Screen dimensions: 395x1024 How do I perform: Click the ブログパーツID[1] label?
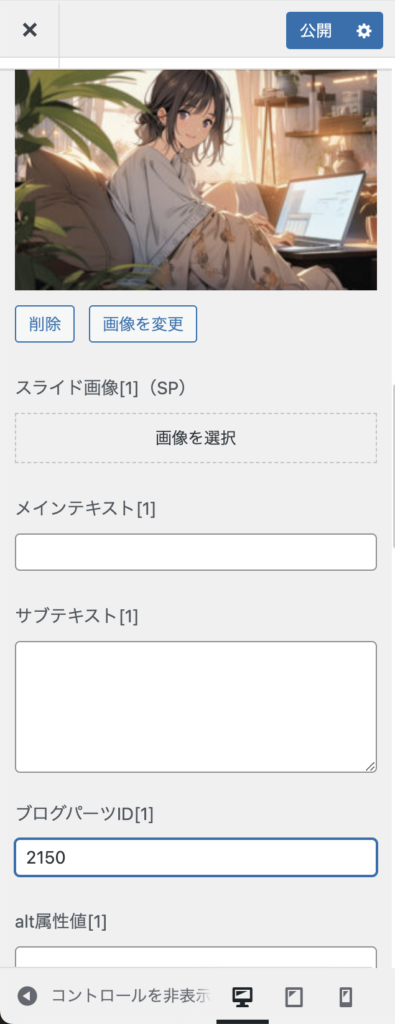(84, 814)
